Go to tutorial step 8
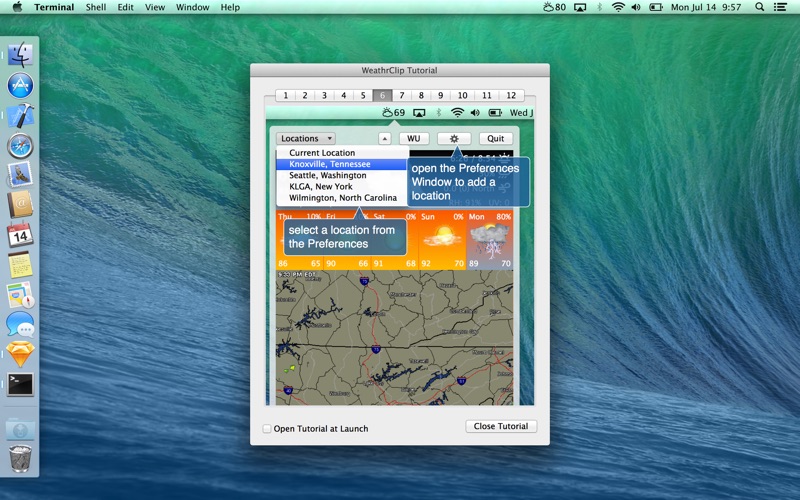The image size is (800, 500). click(421, 95)
